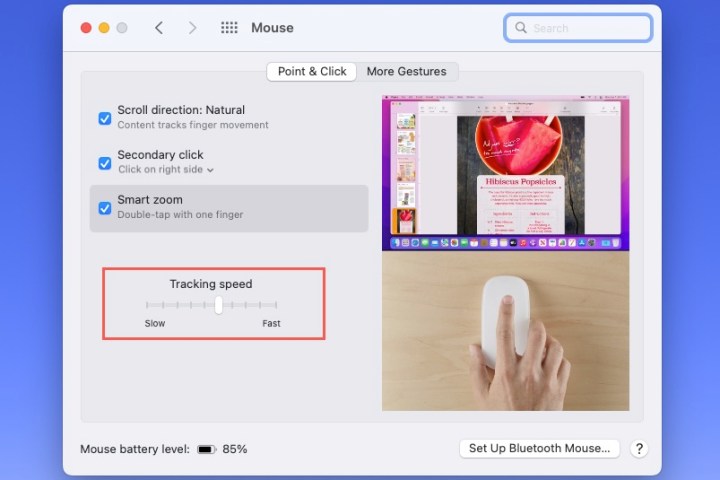Click the Secondary click label text

(x=160, y=155)
